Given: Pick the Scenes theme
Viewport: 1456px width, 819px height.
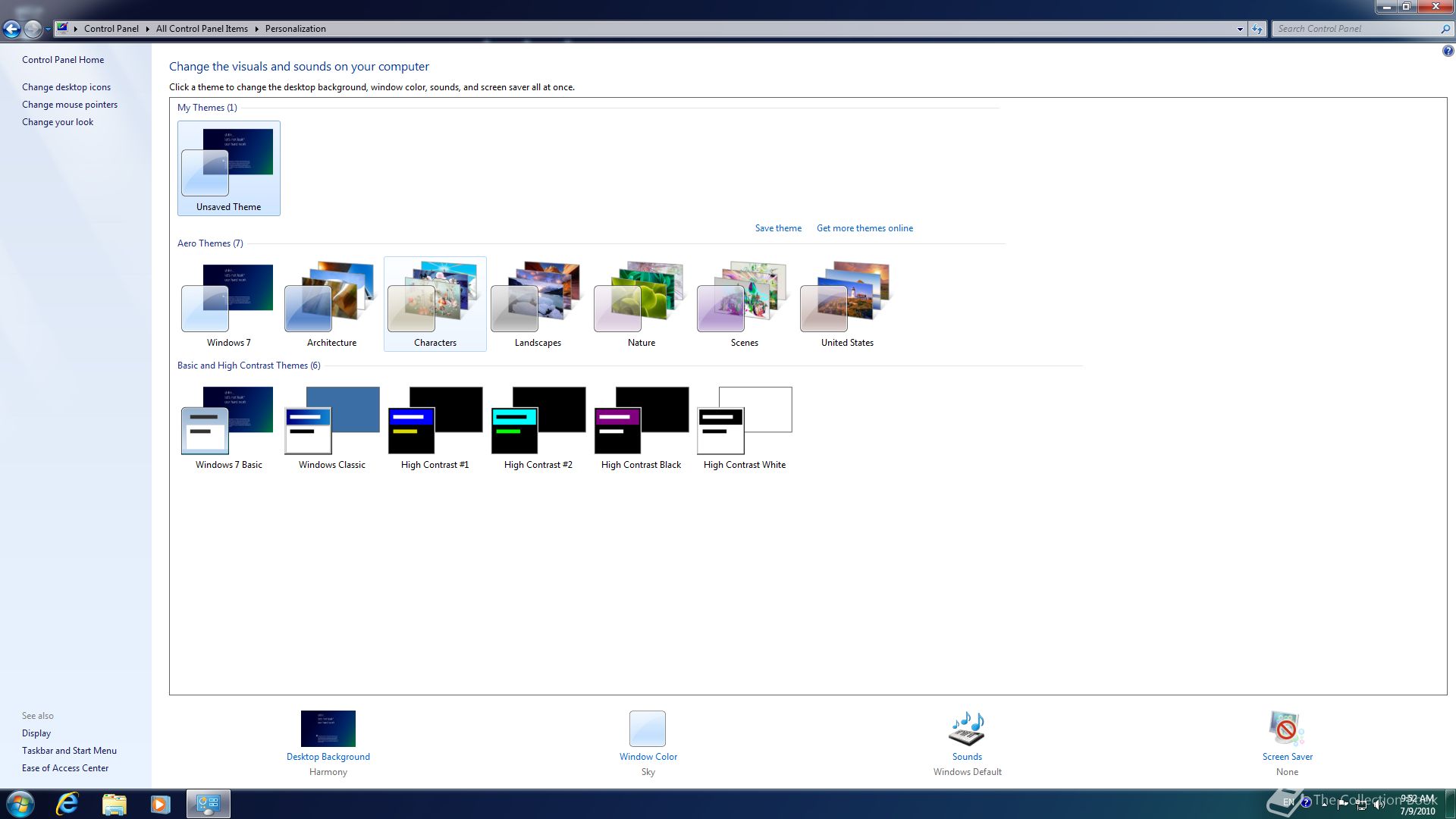Looking at the screenshot, I should (744, 304).
